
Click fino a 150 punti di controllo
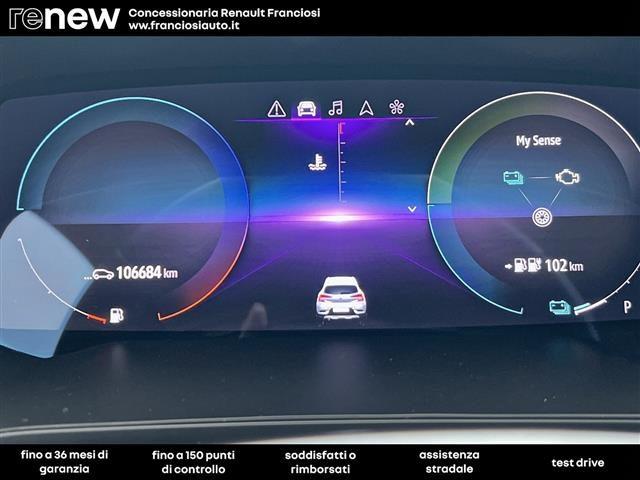[x=193, y=462]
